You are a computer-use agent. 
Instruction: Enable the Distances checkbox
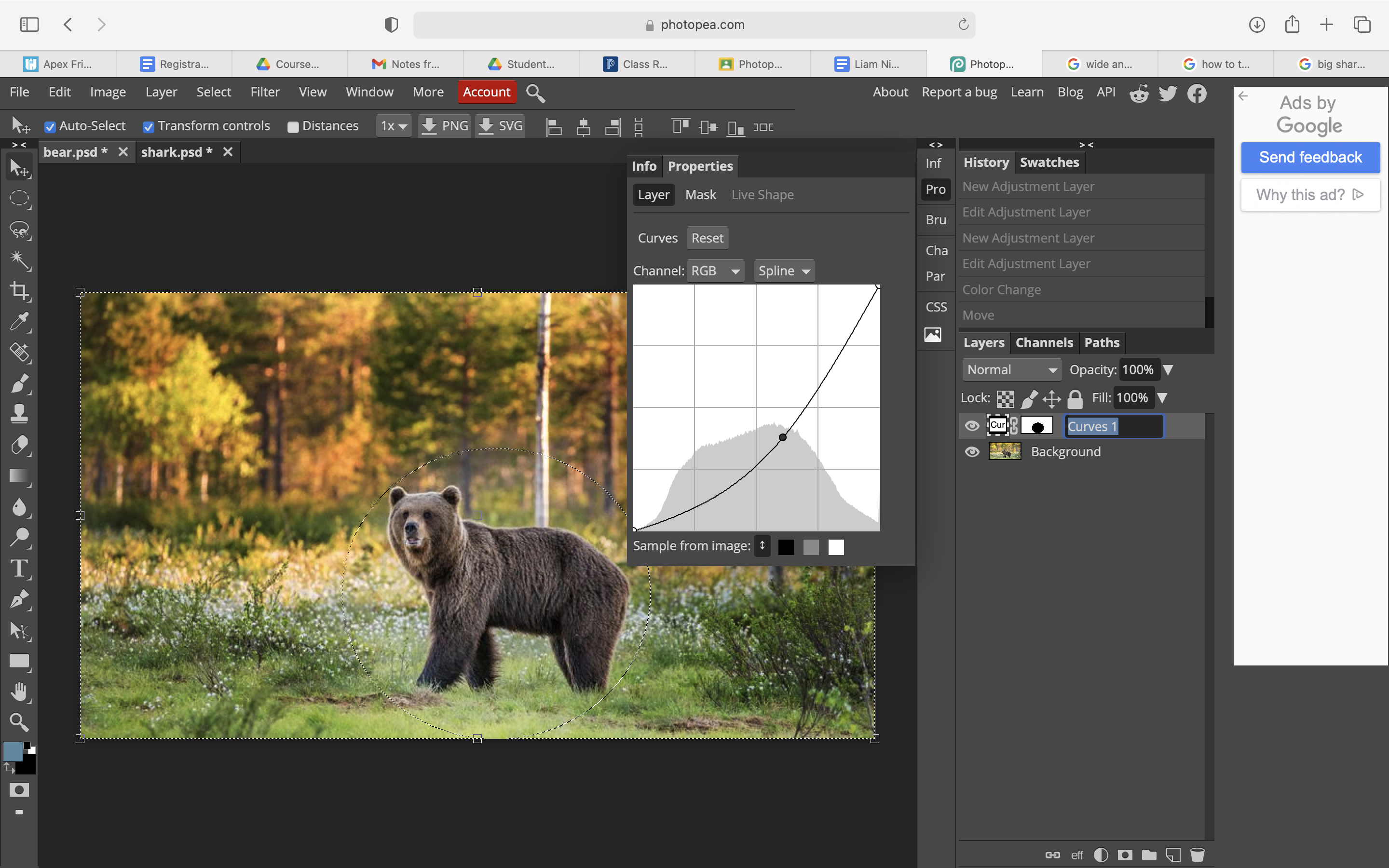(x=293, y=127)
